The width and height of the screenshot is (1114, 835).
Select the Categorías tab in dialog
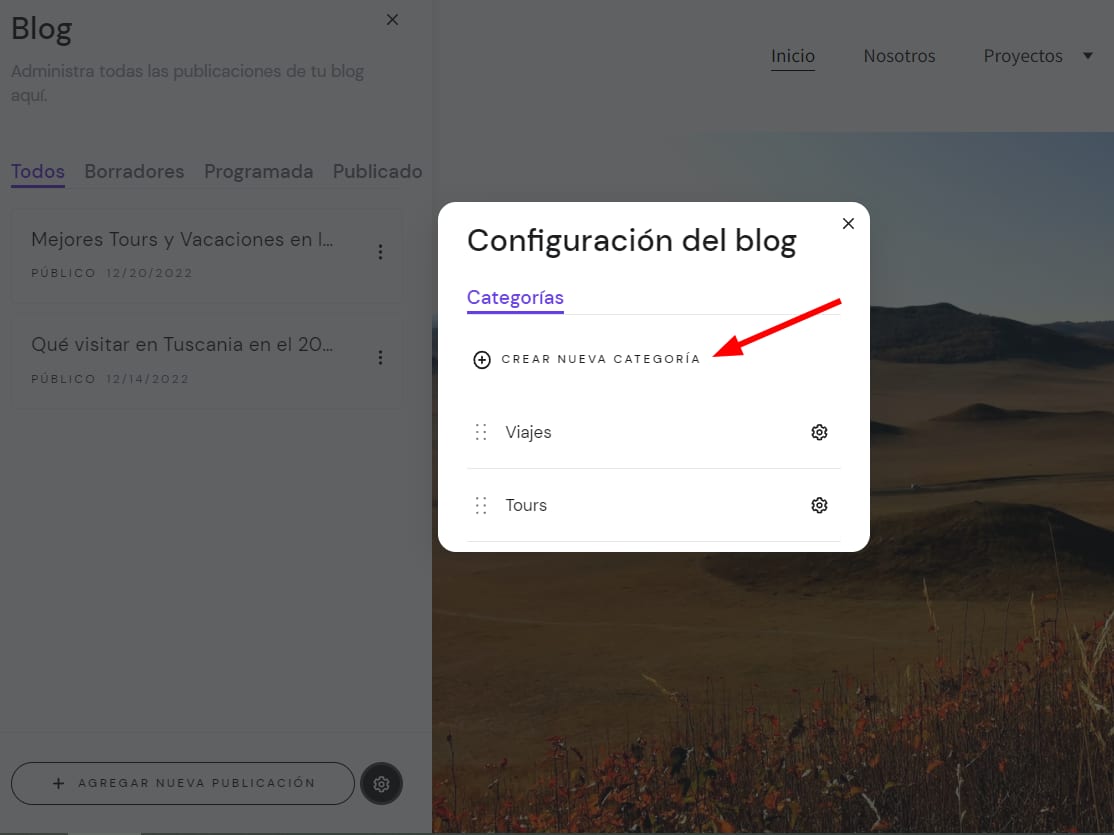pyautogui.click(x=515, y=297)
